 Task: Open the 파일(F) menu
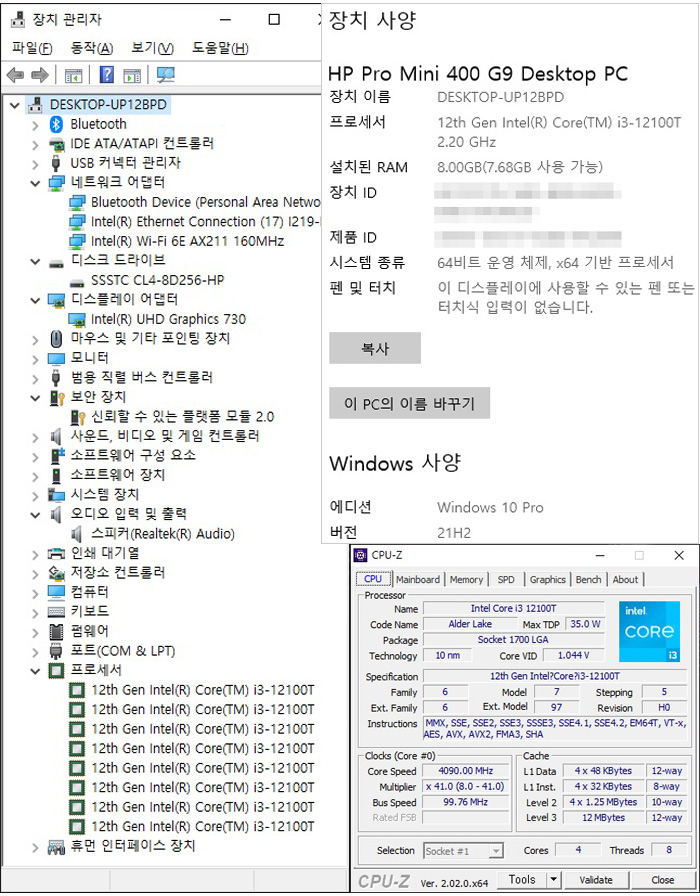click(x=32, y=48)
